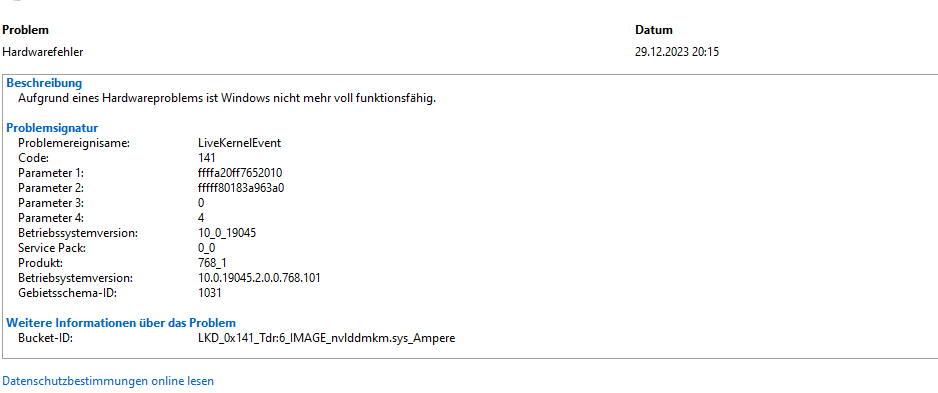Click the Problemsignatur section heading
Viewport: 938px width, 393px height.
pos(52,128)
